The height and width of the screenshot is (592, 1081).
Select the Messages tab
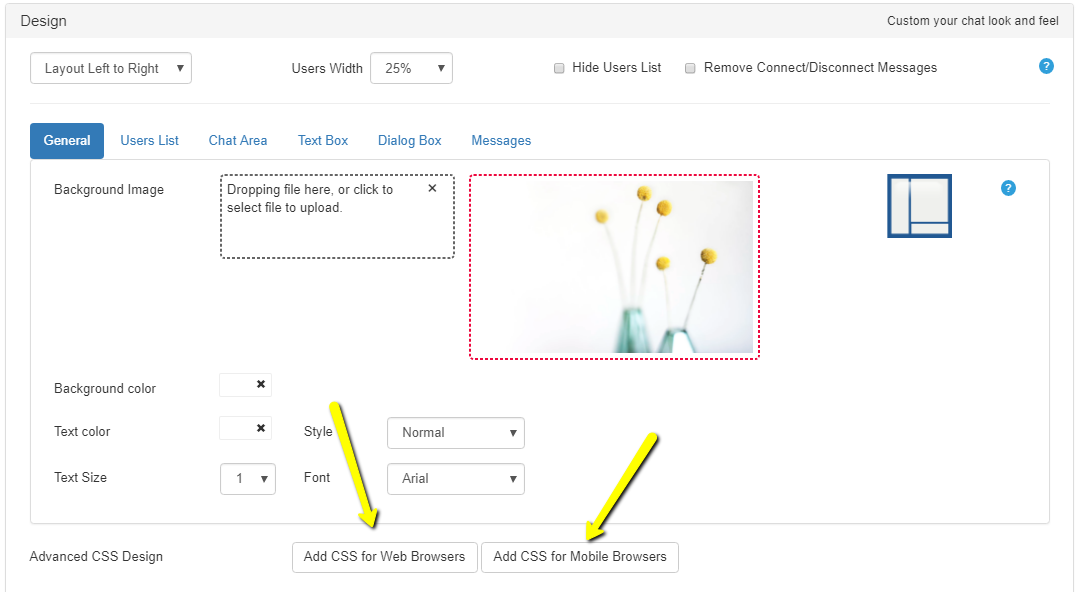coord(501,141)
